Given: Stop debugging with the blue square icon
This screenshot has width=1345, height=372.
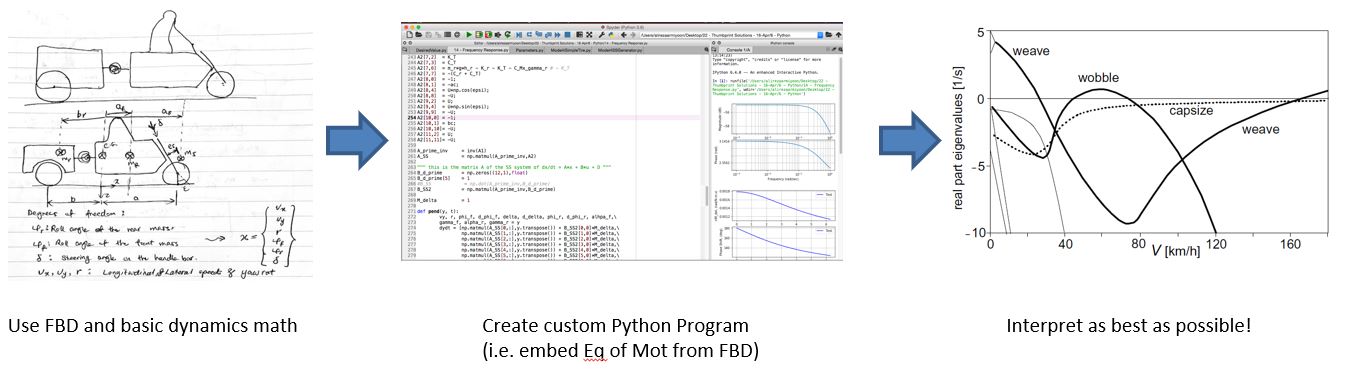Looking at the screenshot, I should click(567, 35).
